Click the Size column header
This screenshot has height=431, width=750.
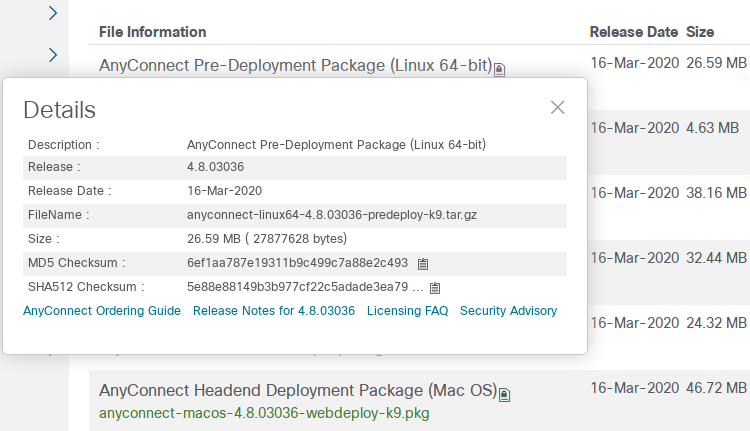(x=700, y=32)
